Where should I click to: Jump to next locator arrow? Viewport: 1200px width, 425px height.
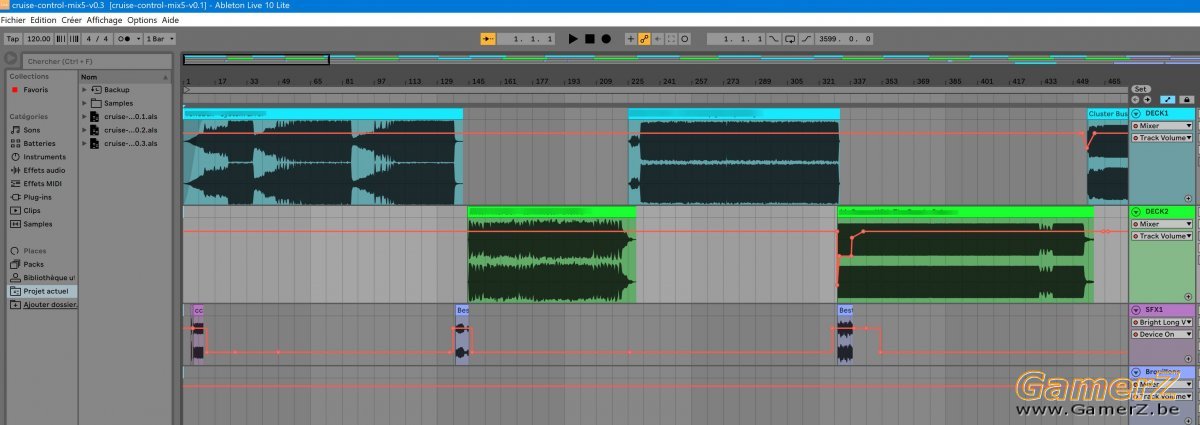[1147, 99]
